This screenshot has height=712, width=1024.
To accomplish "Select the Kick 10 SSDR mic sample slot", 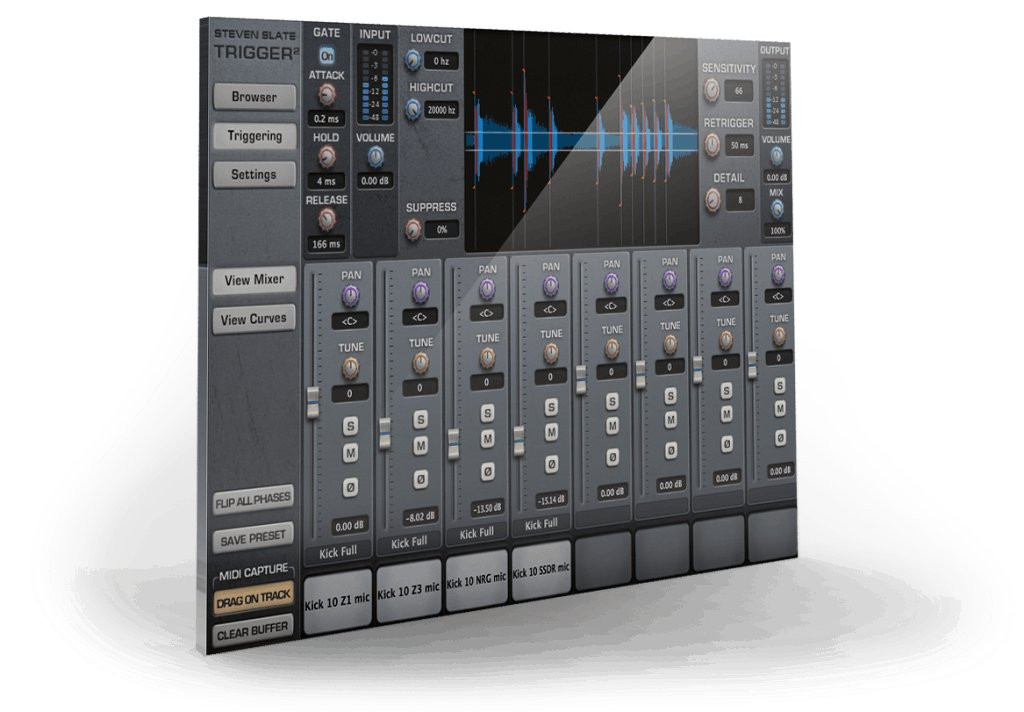I will coord(541,572).
